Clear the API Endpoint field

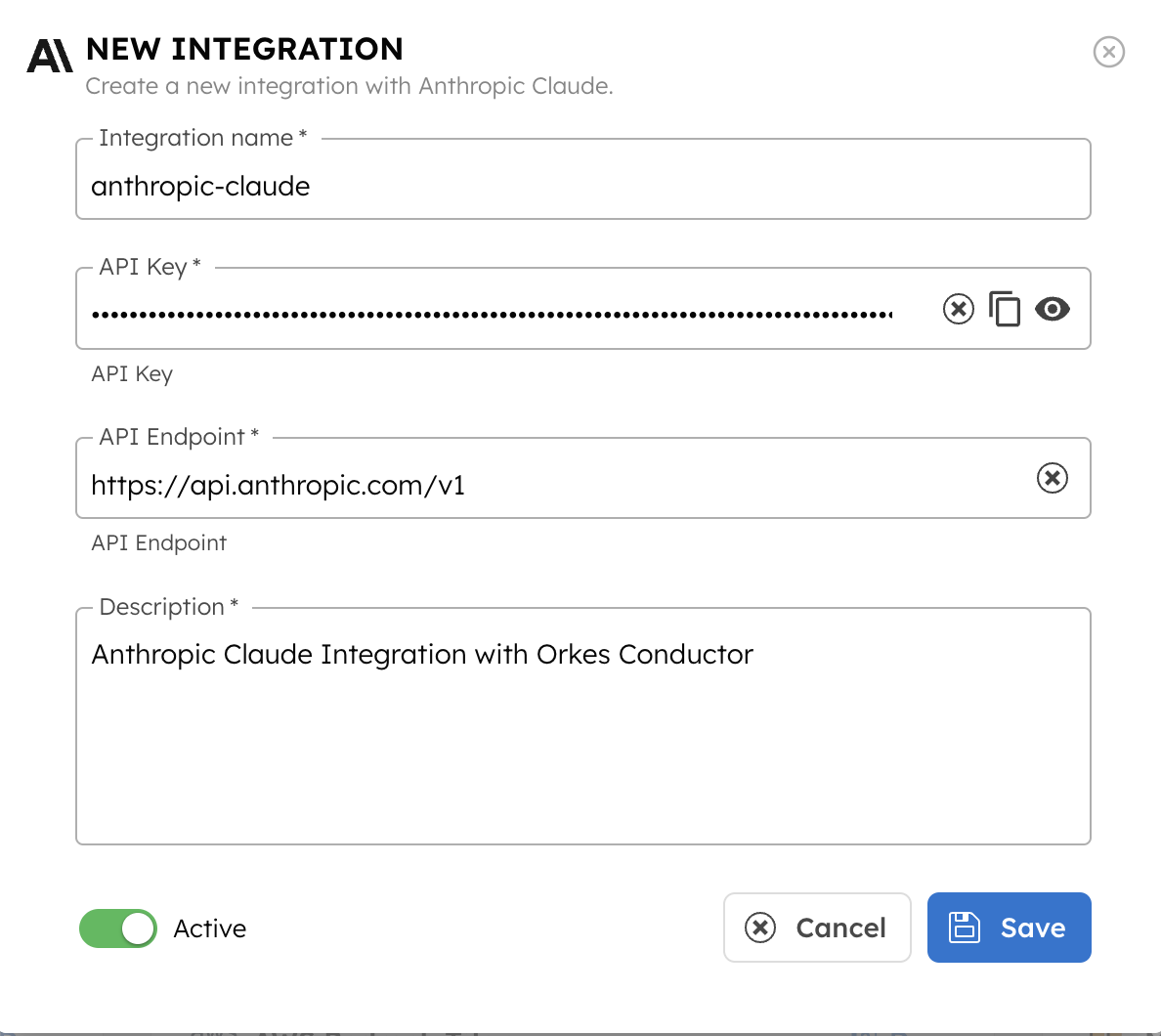tap(1053, 478)
